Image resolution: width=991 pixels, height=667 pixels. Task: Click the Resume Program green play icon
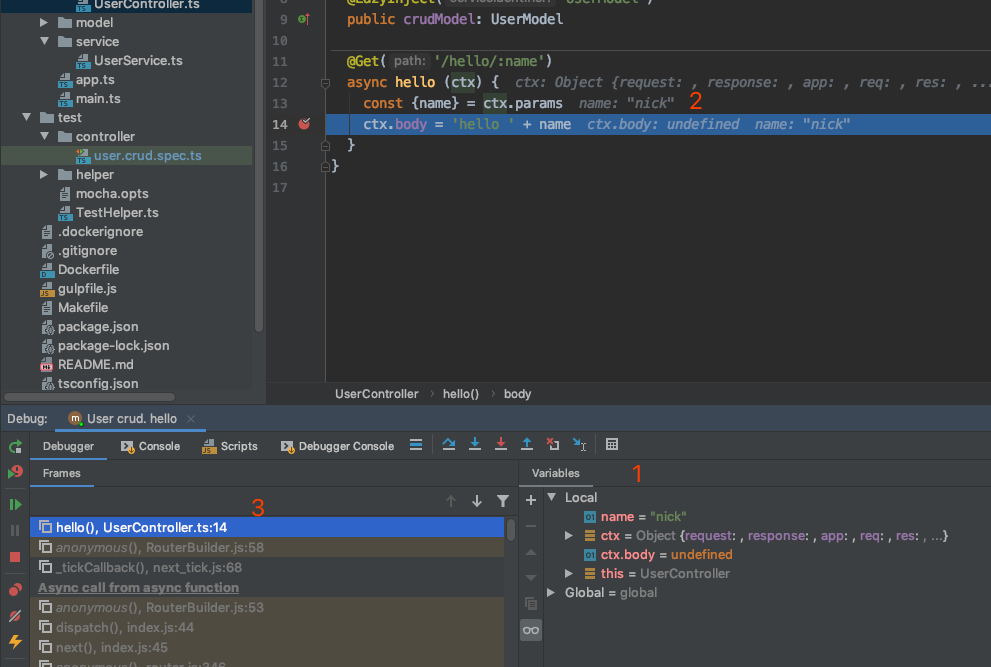(15, 504)
